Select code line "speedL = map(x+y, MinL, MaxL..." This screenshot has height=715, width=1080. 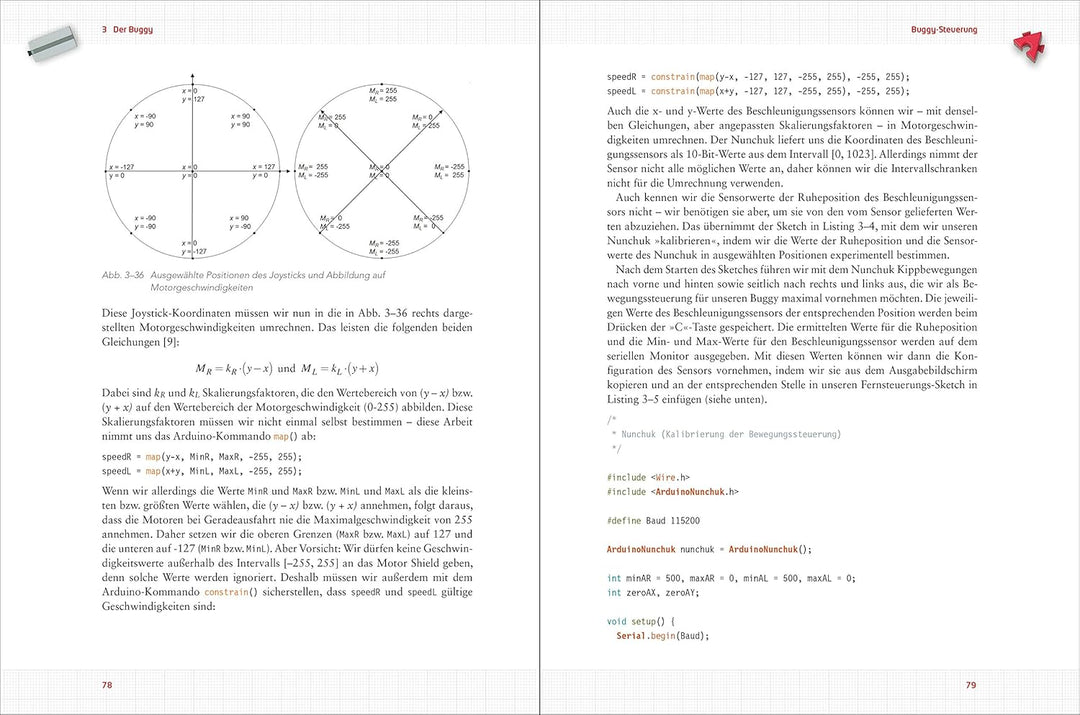tap(202, 471)
